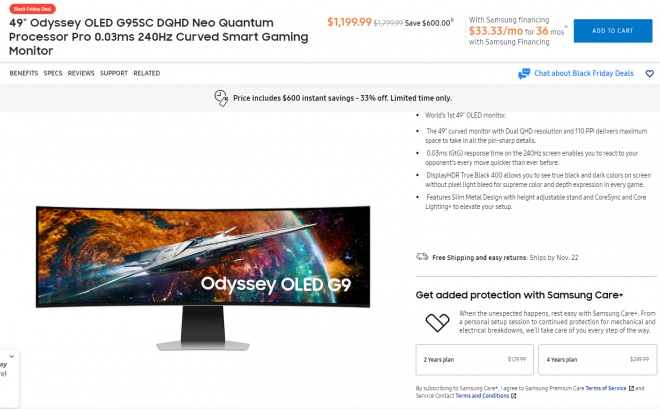Click the ADD TO CART button

click(613, 31)
